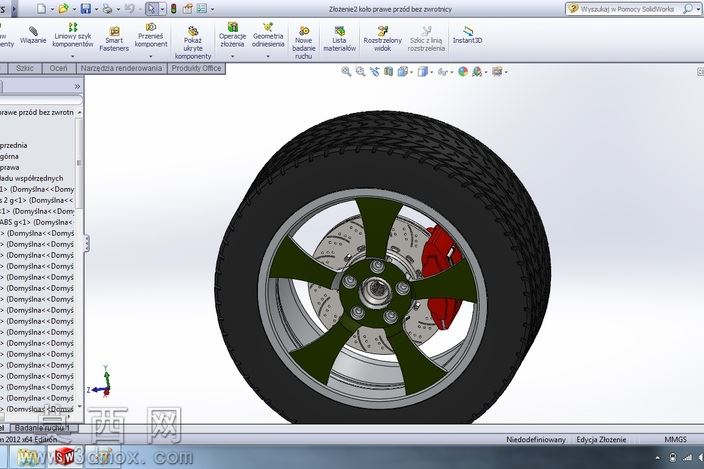Click the yellow help question mark icon
Viewport: 704px width, 469px height.
coord(573,9)
